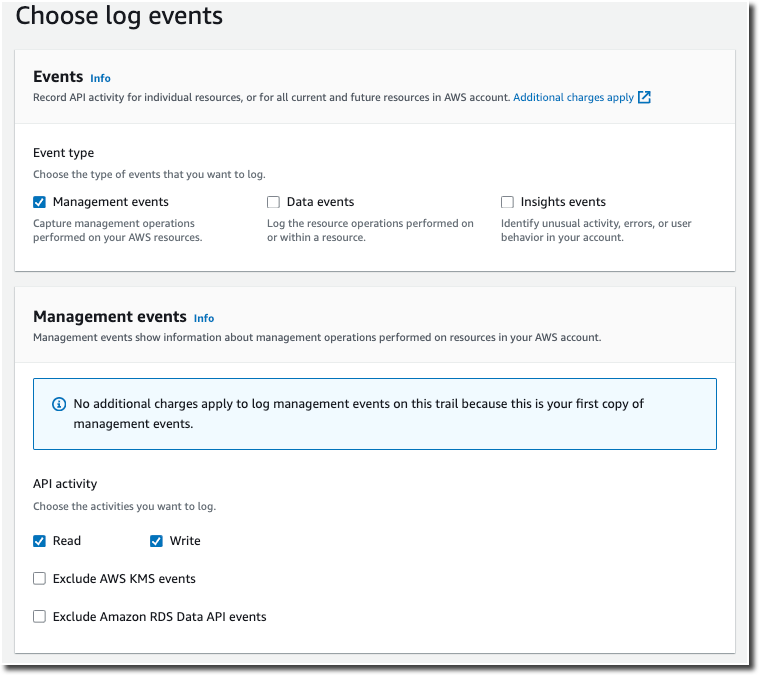
Task: Click the API activity field label
Action: click(65, 484)
